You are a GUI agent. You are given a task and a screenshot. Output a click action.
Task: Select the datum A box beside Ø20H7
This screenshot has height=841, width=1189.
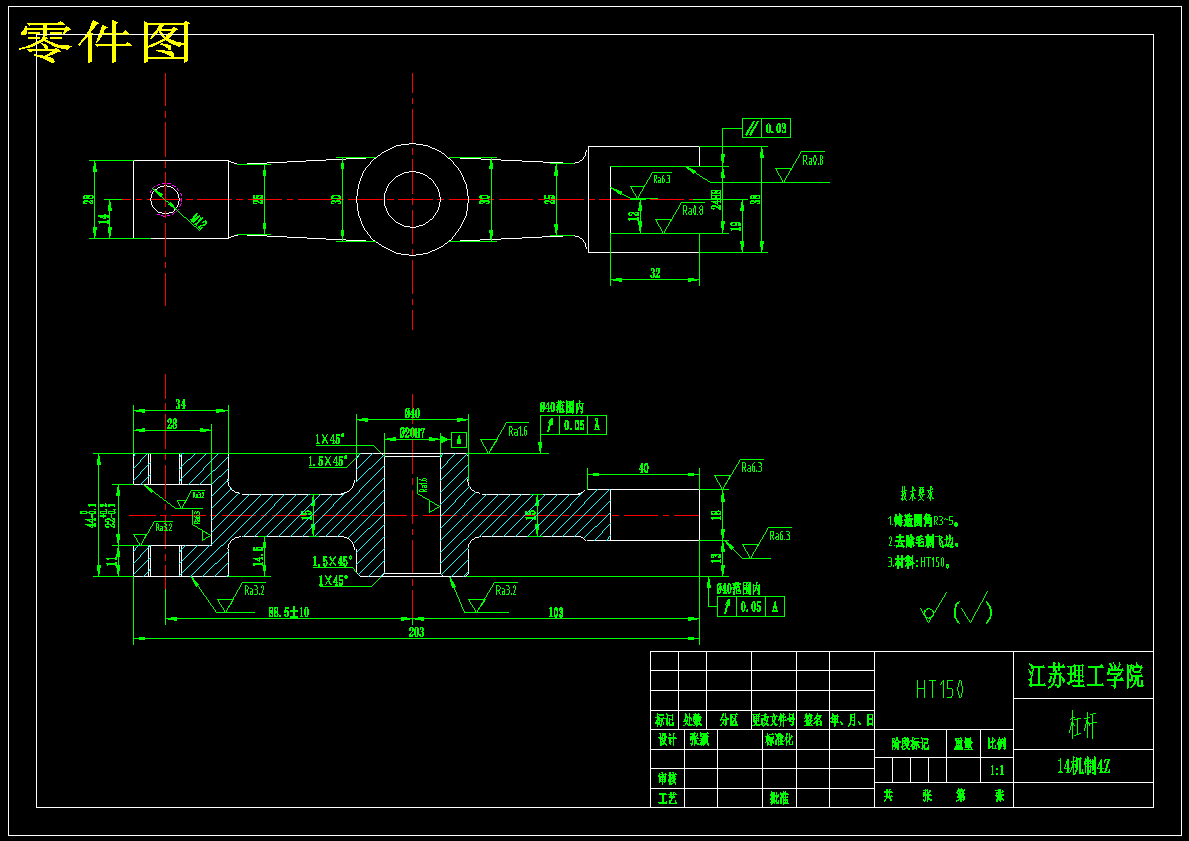[458, 440]
